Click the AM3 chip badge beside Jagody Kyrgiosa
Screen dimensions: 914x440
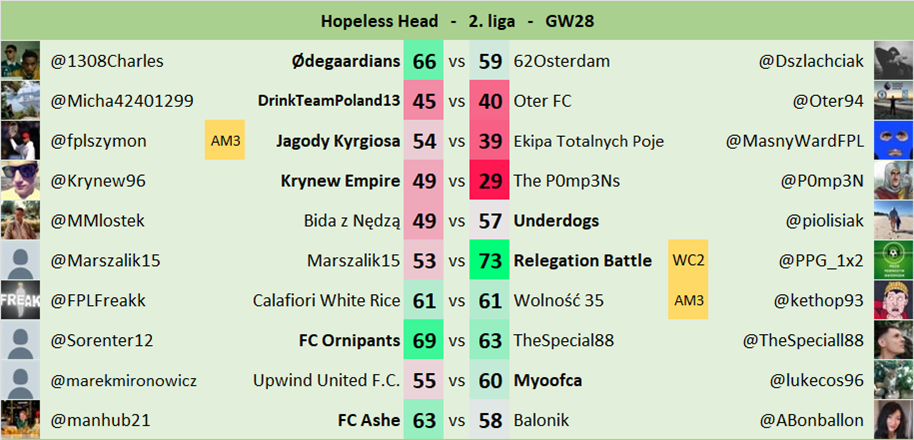tap(224, 141)
